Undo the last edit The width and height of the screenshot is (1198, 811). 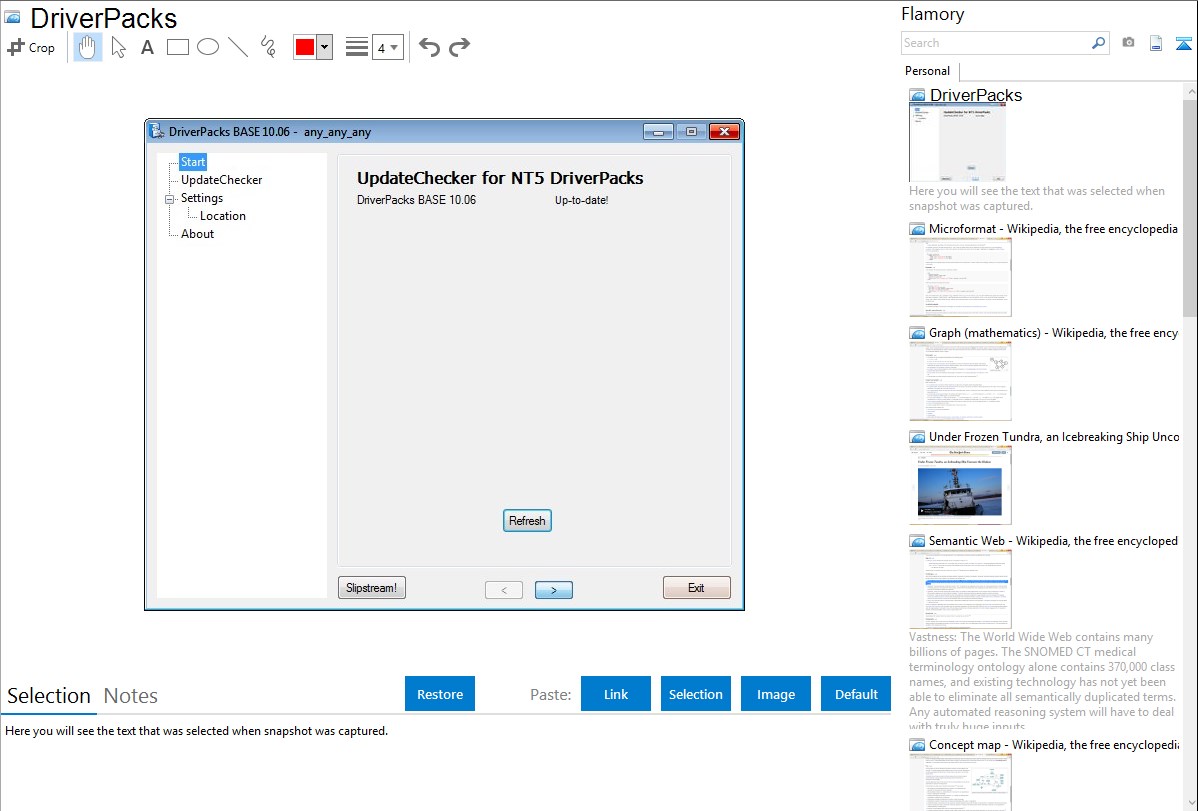click(x=429, y=47)
